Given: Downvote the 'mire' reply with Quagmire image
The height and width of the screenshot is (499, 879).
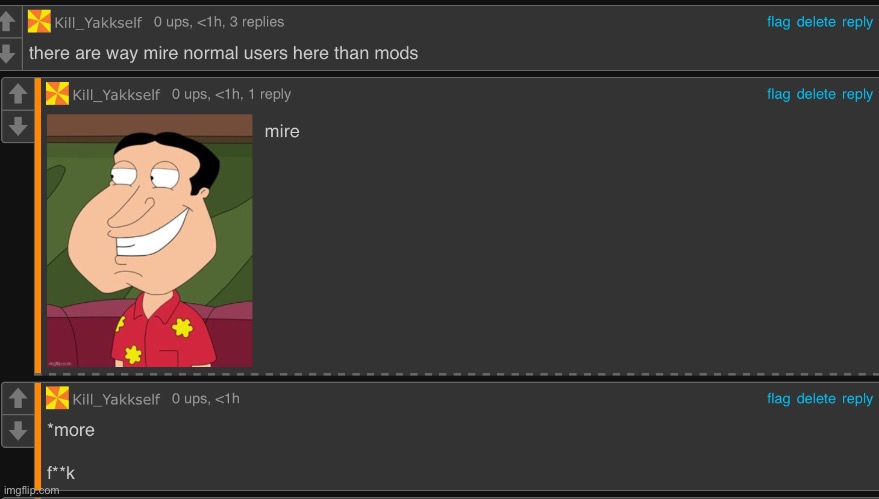Looking at the screenshot, I should tap(17, 126).
